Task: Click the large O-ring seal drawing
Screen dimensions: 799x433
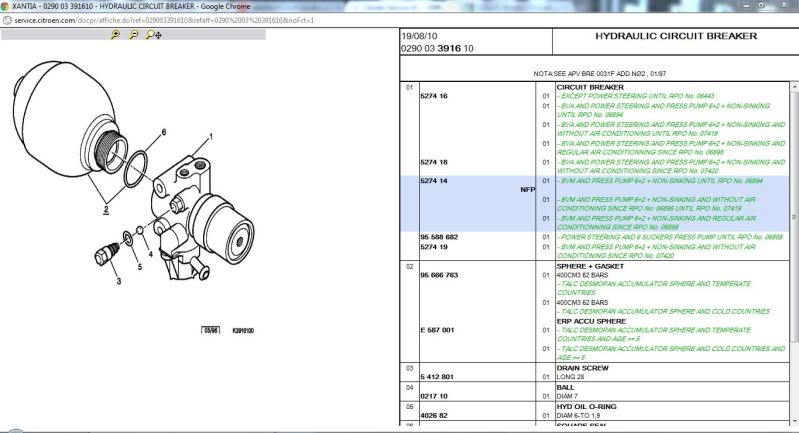Action: [135, 169]
